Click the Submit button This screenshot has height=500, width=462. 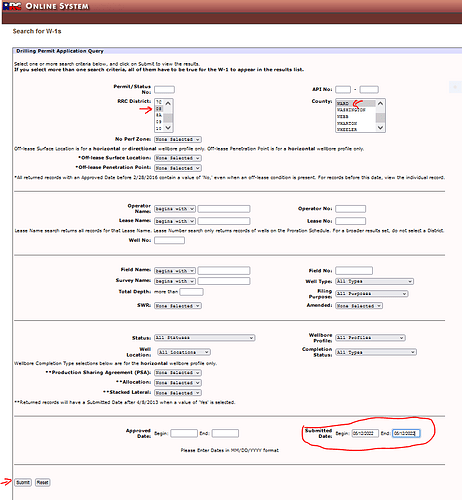click(23, 482)
